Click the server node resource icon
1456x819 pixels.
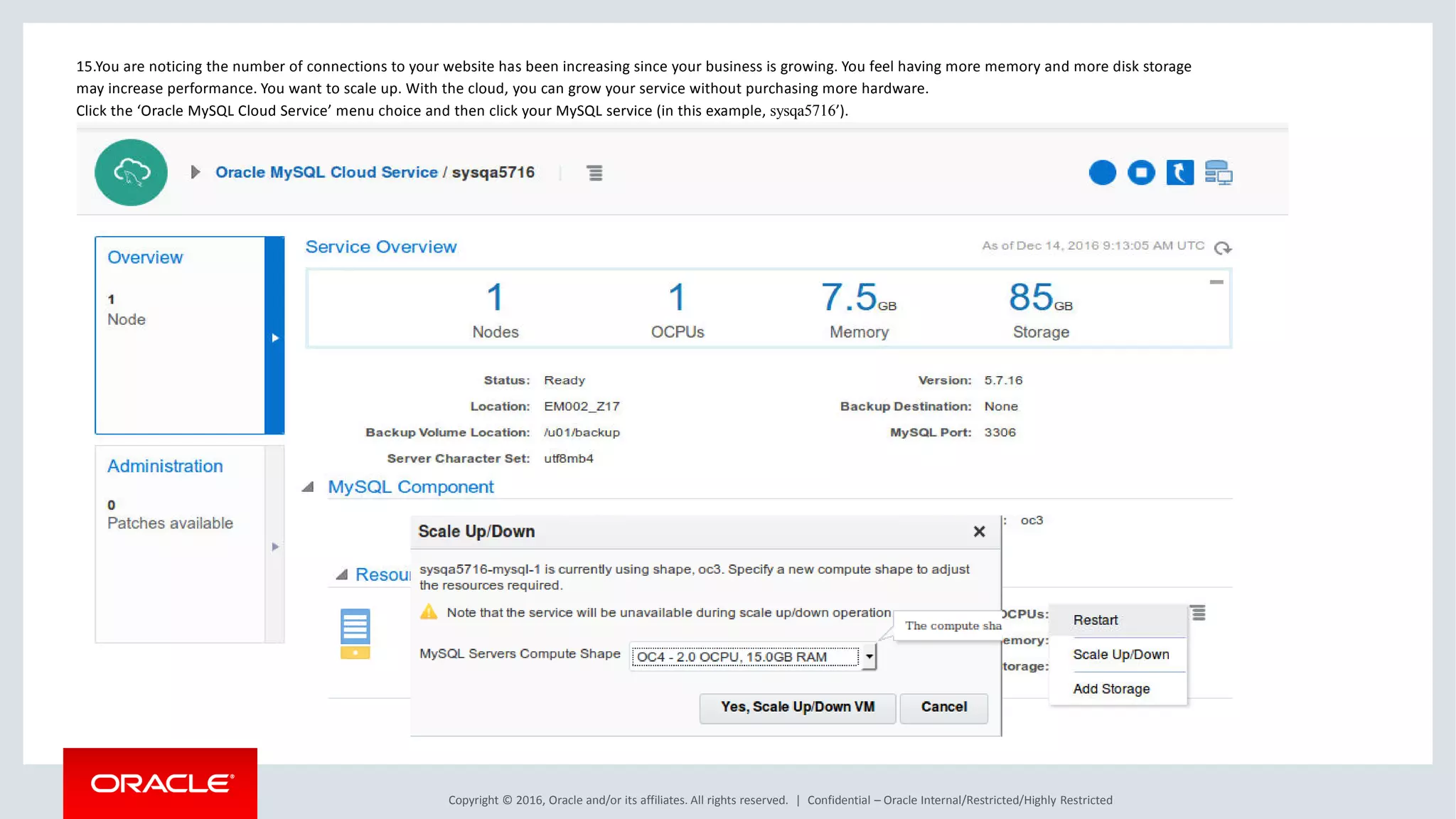(x=355, y=633)
